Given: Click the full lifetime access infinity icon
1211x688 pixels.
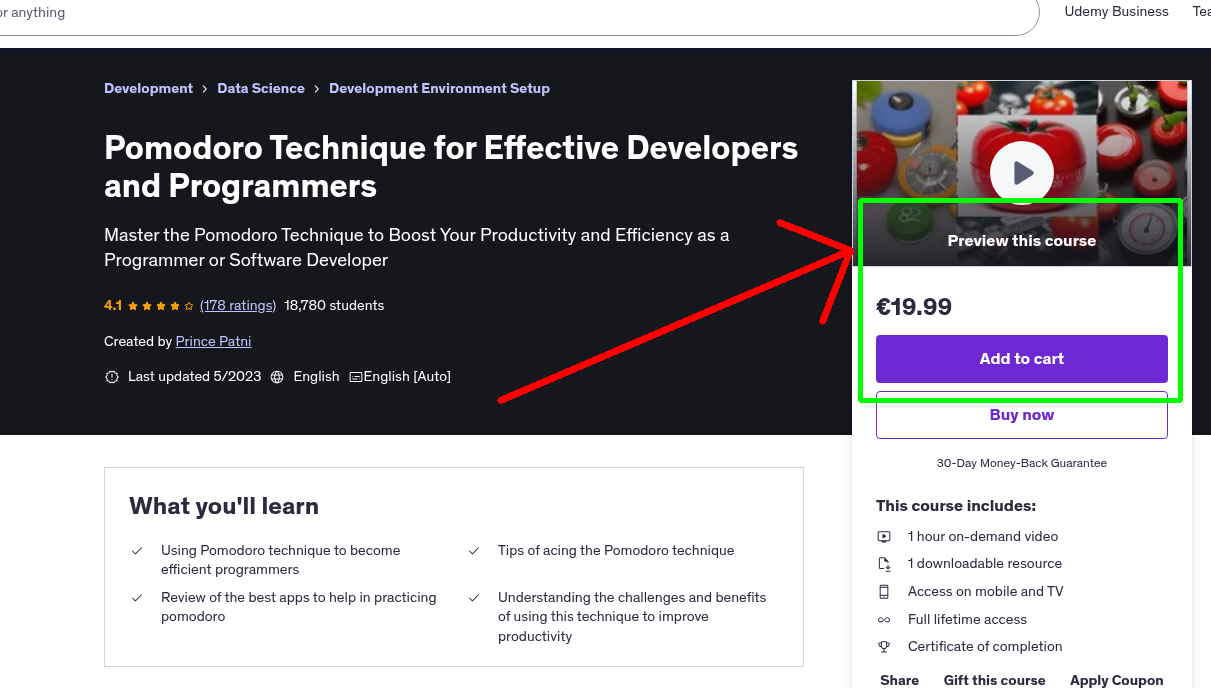Looking at the screenshot, I should click(884, 619).
